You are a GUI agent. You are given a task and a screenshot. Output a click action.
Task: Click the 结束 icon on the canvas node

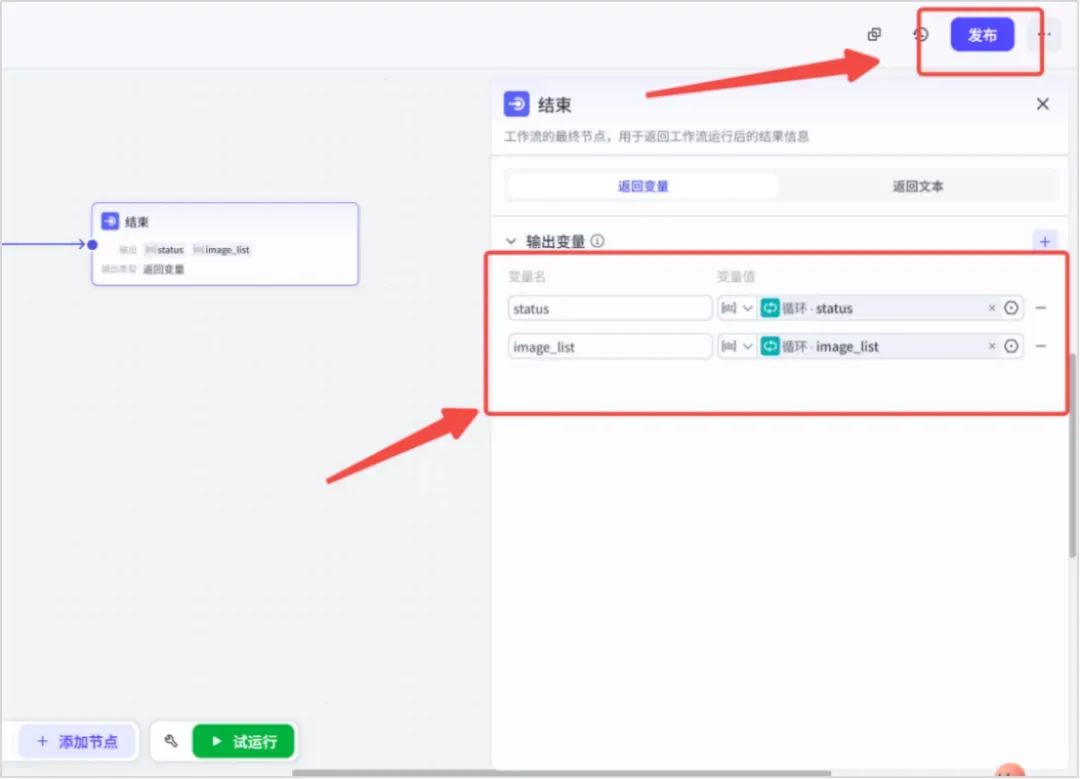click(110, 221)
